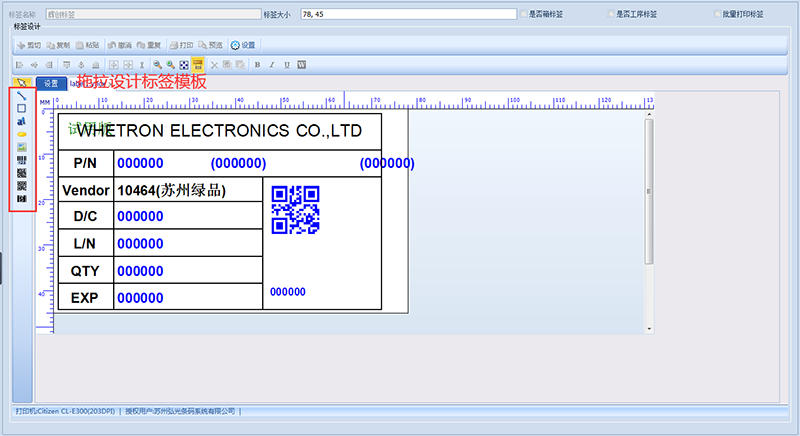Screen dimensions: 800x436
Task: Click the Undo (撤消) toolbar button
Action: 120,45
